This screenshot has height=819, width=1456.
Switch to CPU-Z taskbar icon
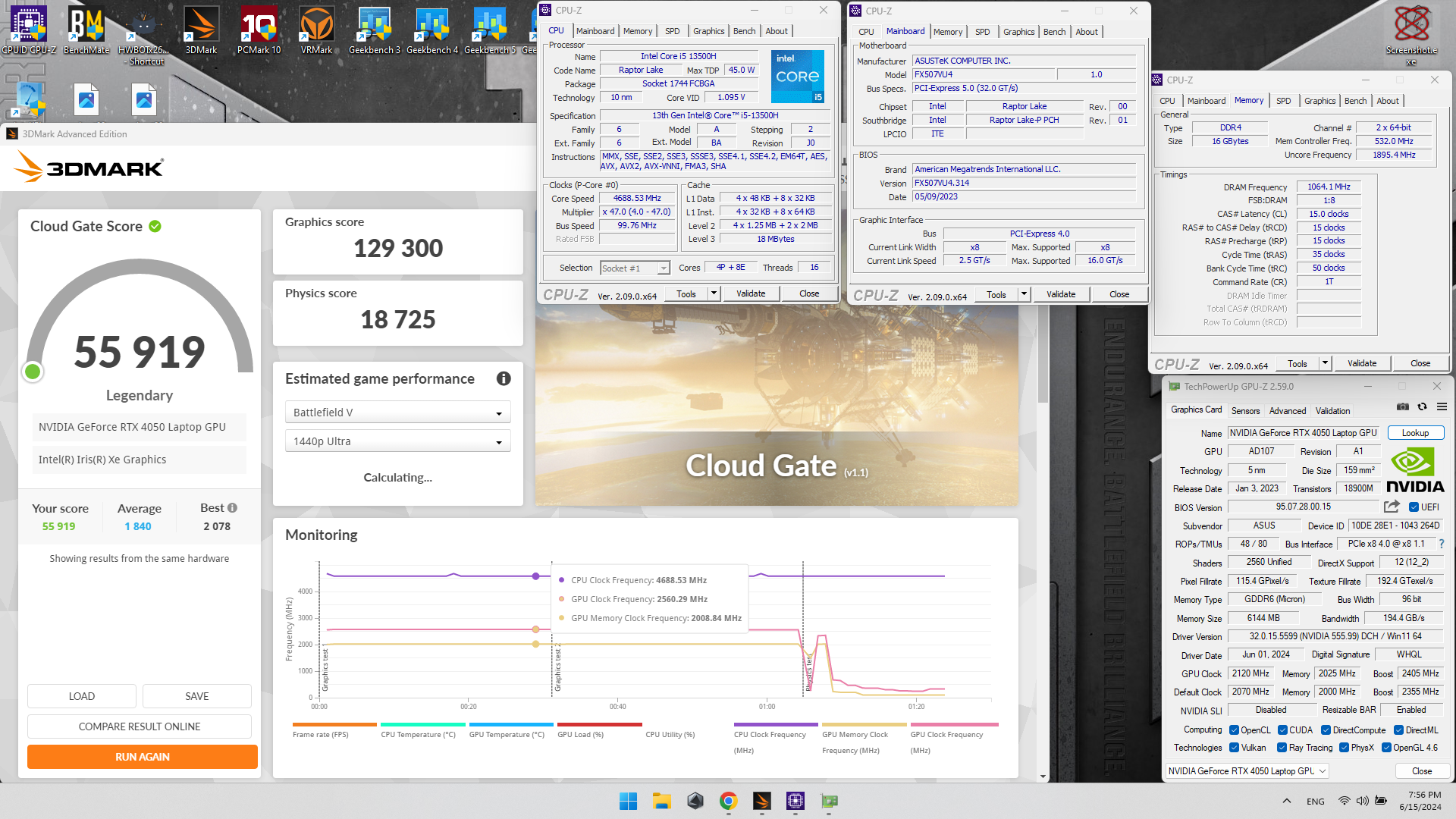click(795, 801)
